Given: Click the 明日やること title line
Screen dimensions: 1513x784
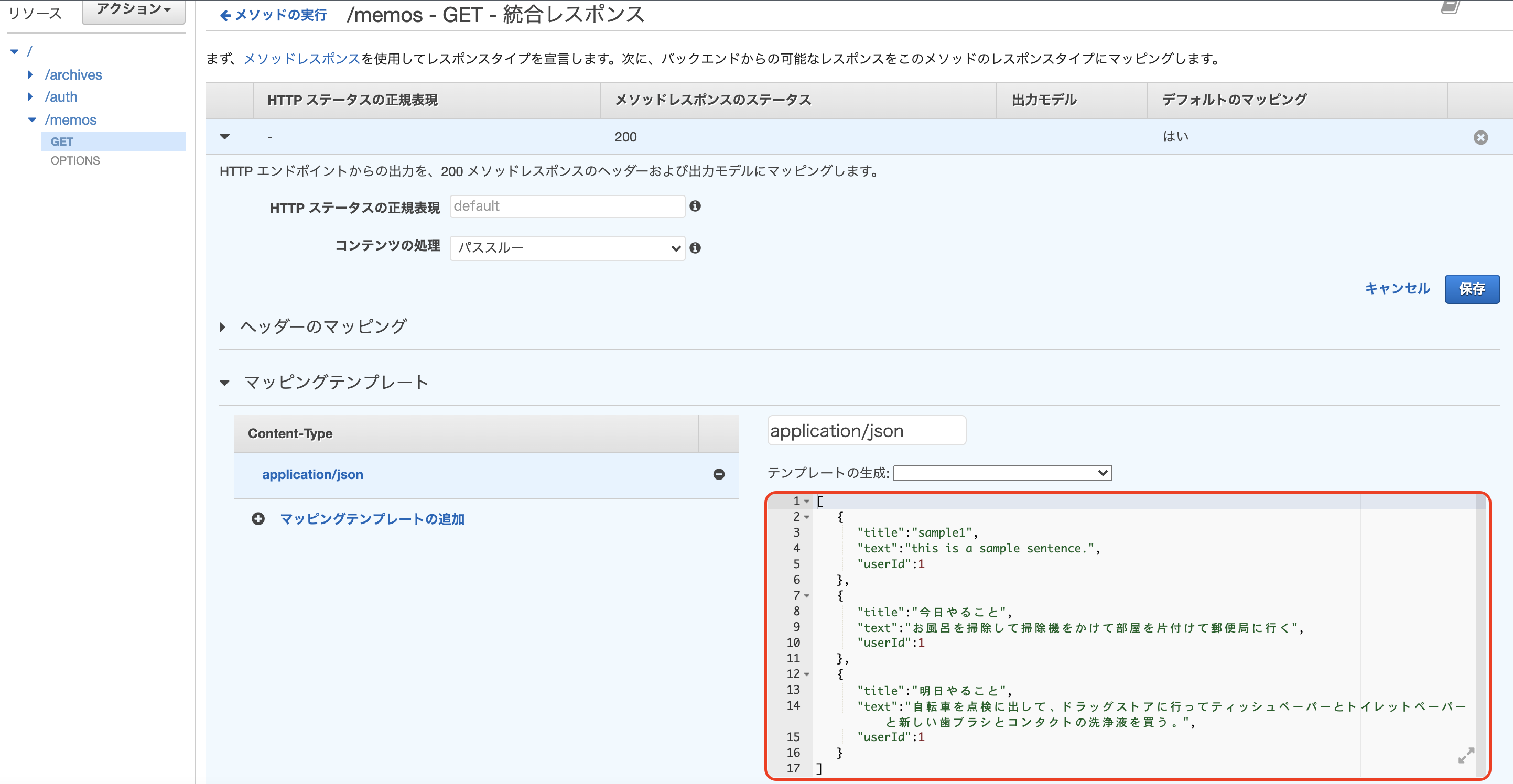Looking at the screenshot, I should click(x=934, y=691).
